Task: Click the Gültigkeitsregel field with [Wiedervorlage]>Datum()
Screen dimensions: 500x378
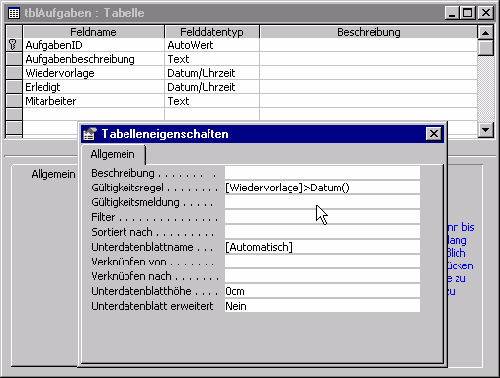Action: click(x=322, y=188)
